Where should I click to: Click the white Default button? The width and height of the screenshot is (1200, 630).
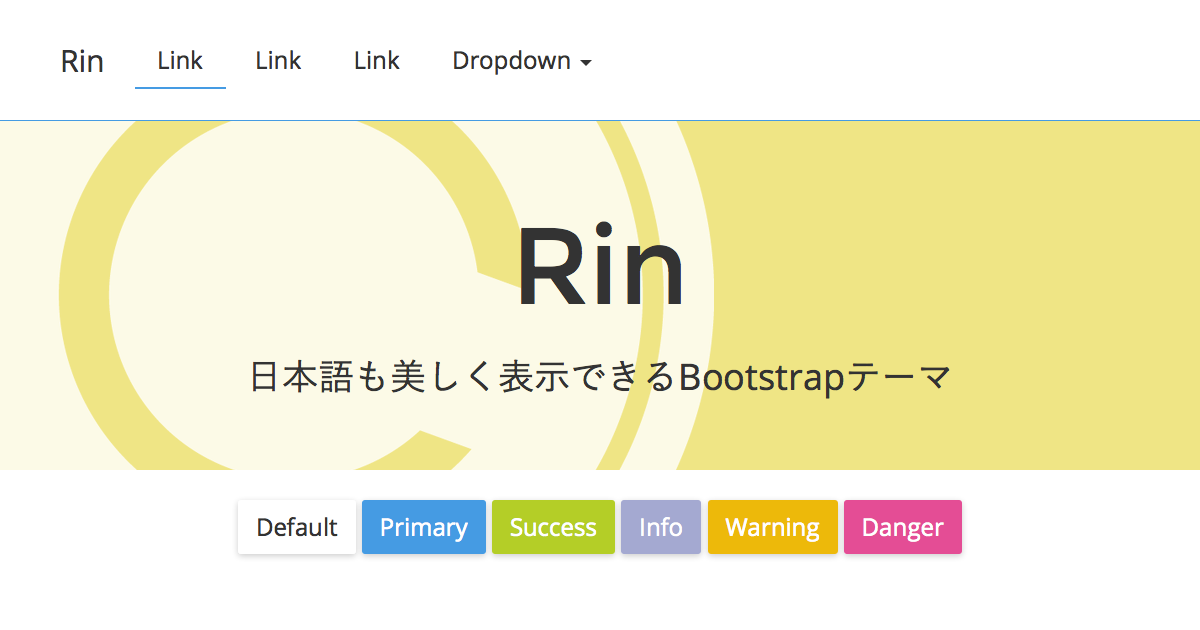[x=297, y=527]
